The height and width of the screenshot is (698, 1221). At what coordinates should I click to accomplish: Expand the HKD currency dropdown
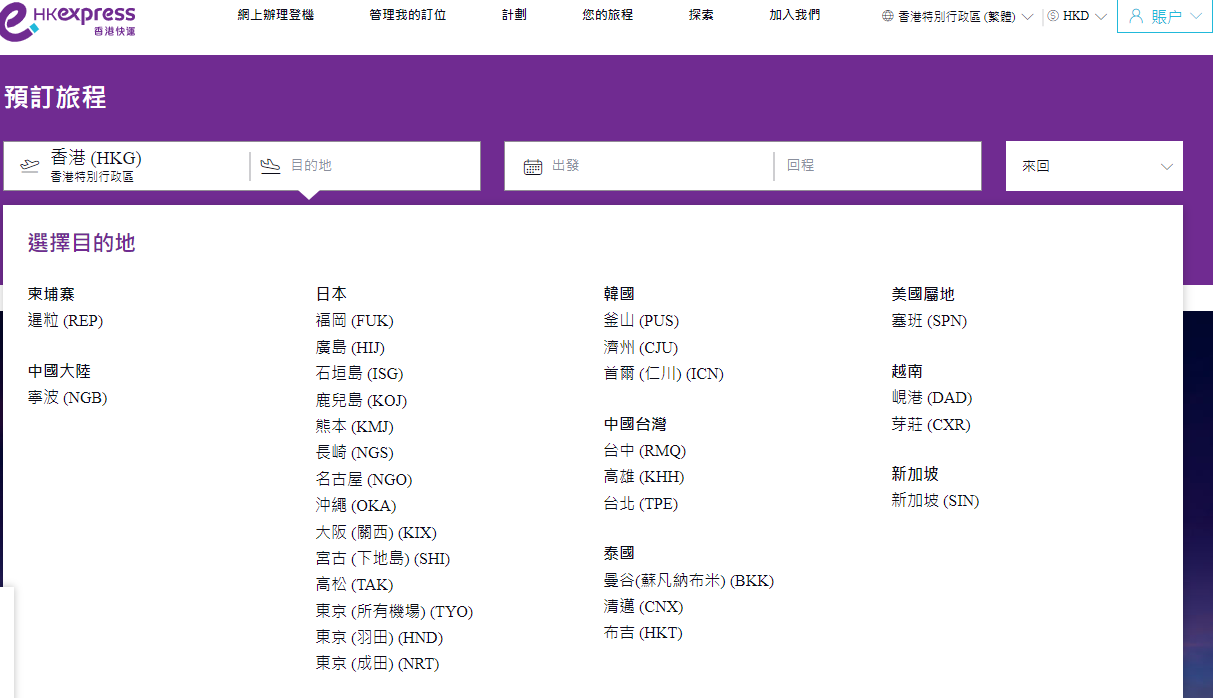tap(1075, 15)
